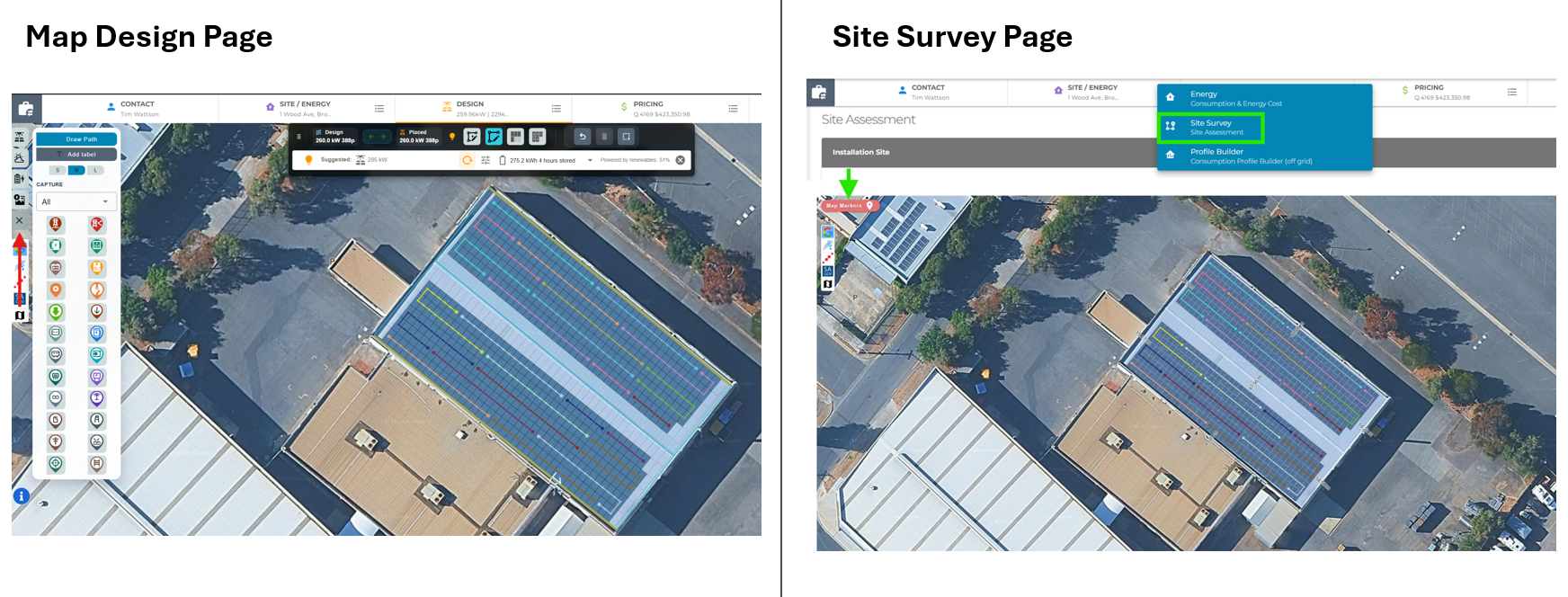1568x597 pixels.
Task: Close the suggestion bar with X
Action: (x=681, y=160)
